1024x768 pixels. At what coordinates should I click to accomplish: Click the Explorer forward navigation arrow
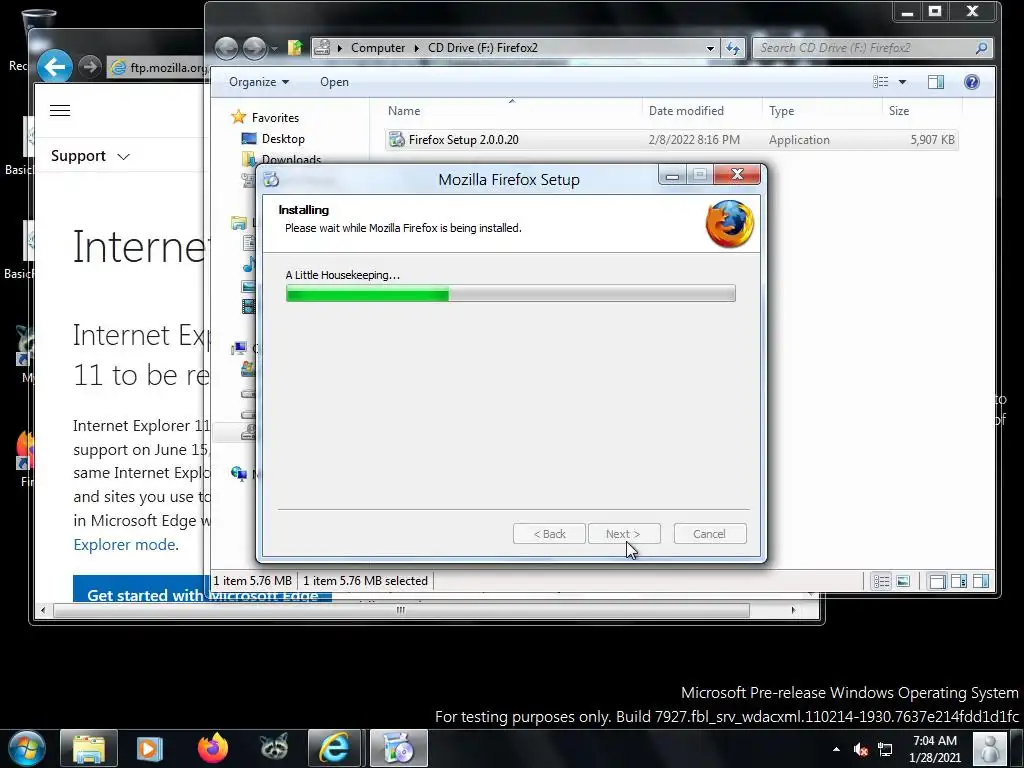(x=254, y=48)
